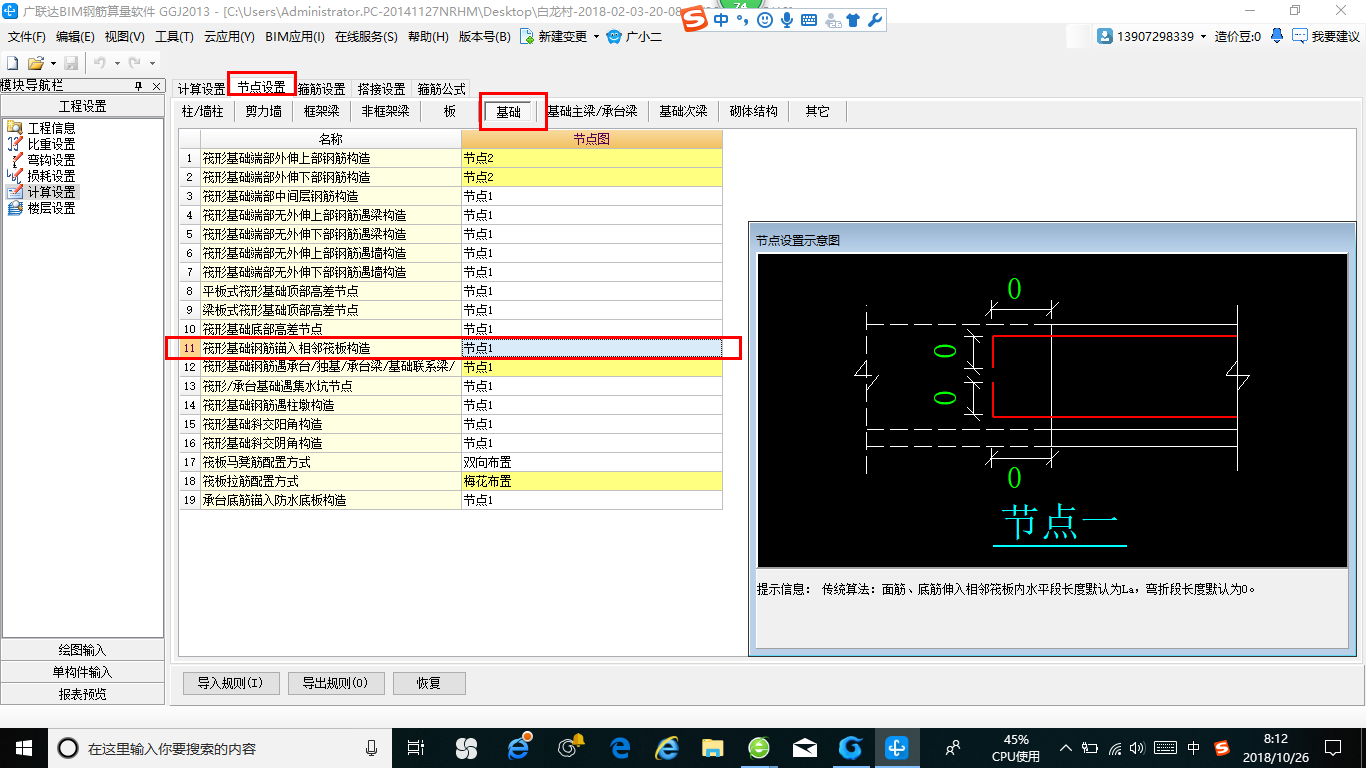The width and height of the screenshot is (1366, 768).
Task: Expand the 报表预览 navigation section
Action: pos(82,694)
